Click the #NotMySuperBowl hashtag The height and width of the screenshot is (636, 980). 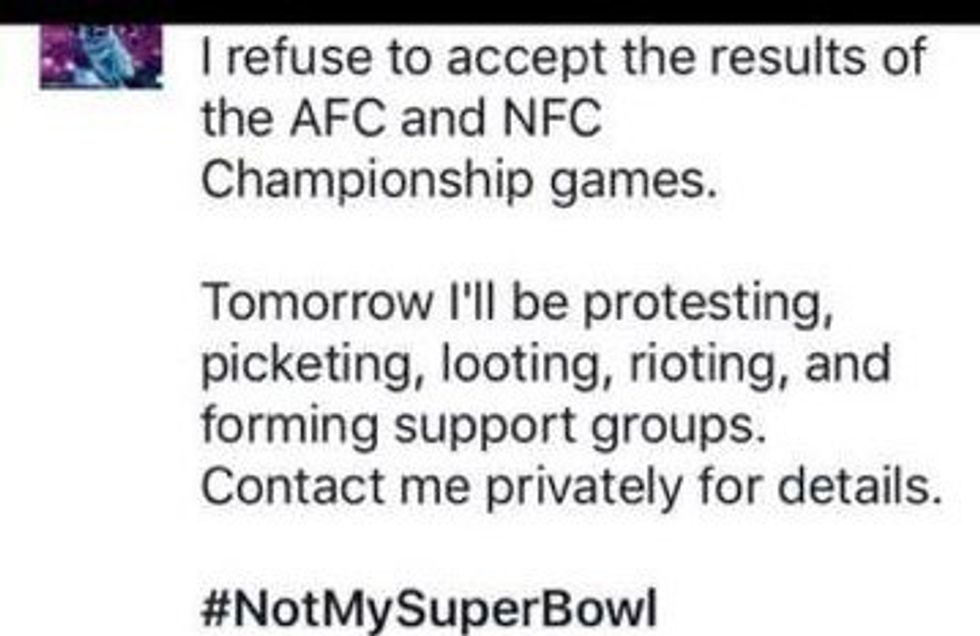430,609
